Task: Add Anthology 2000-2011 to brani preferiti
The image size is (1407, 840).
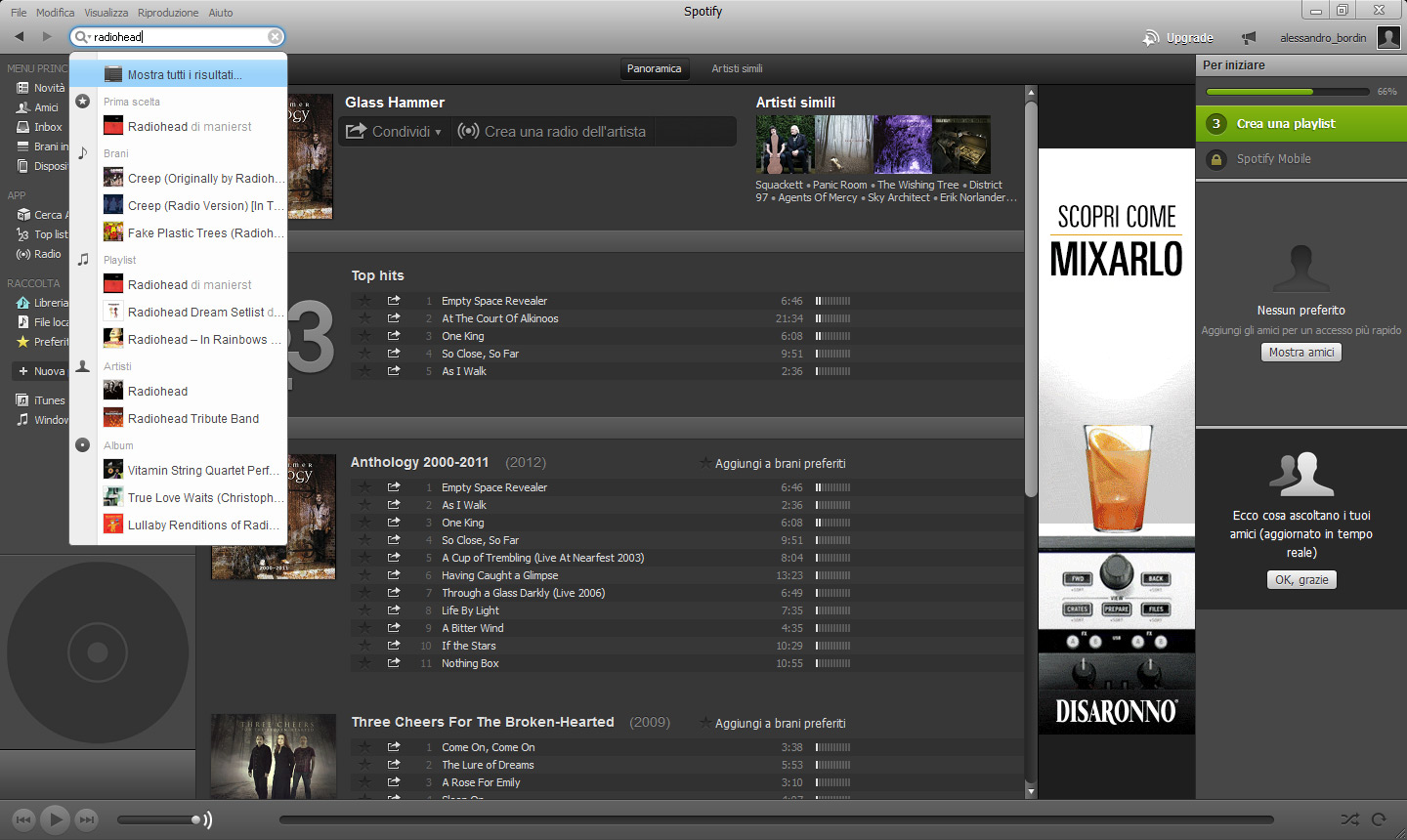Action: 773,463
